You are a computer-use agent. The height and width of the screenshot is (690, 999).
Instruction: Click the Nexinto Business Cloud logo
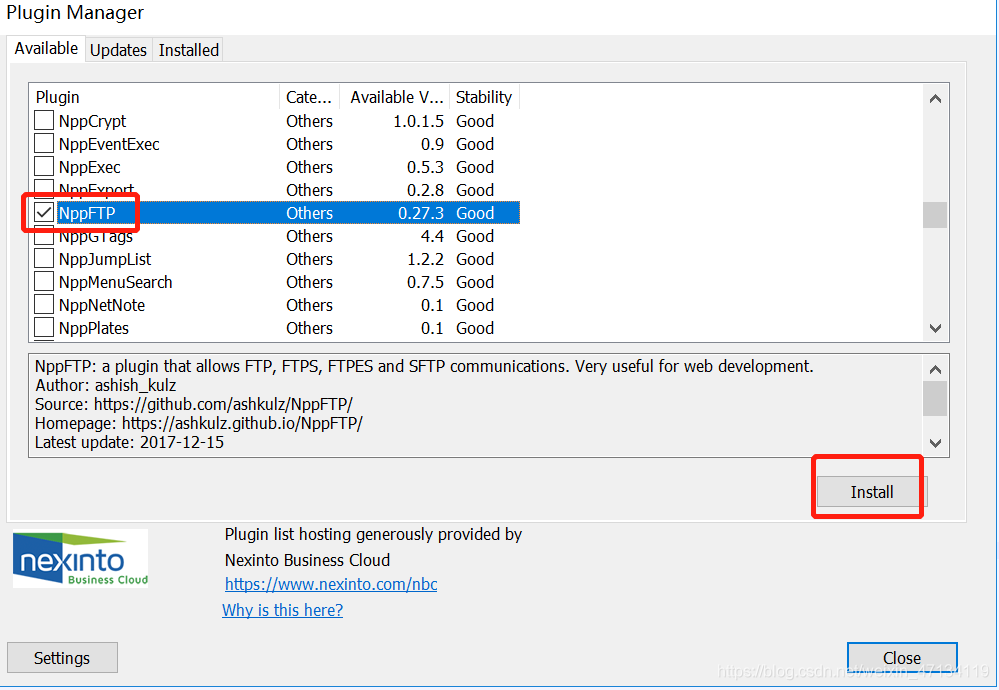[80, 559]
